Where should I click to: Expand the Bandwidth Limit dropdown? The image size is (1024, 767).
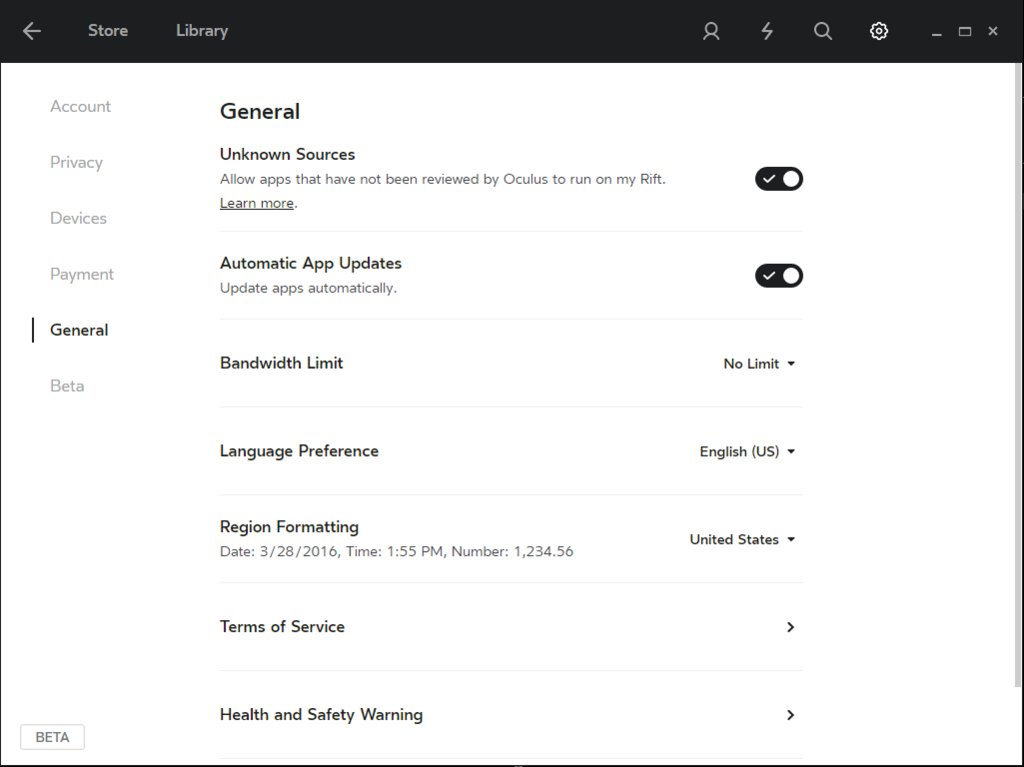pyautogui.click(x=759, y=364)
